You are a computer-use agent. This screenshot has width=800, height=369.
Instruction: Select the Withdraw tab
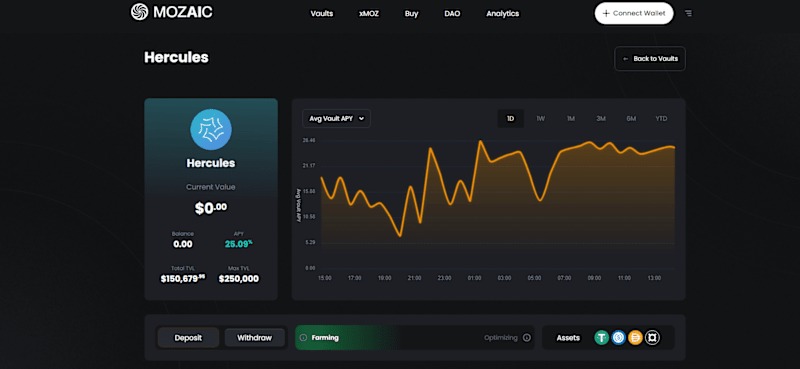pyautogui.click(x=255, y=338)
